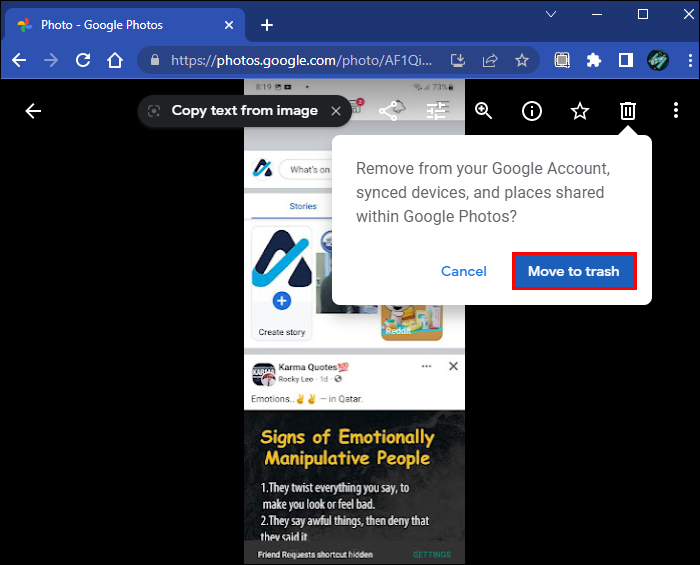Click the zoom magnifier icon

(483, 111)
